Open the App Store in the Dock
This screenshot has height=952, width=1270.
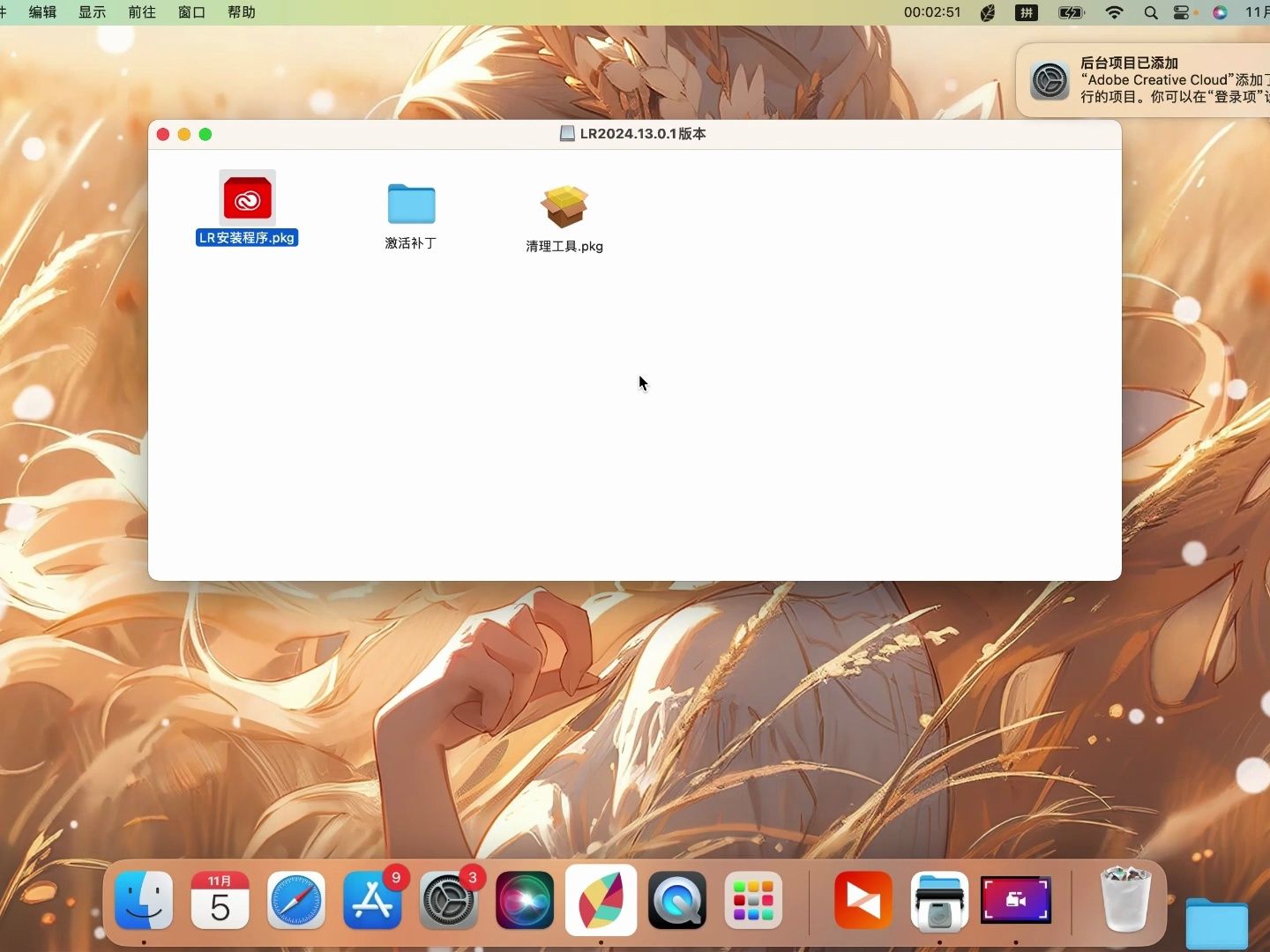point(372,900)
